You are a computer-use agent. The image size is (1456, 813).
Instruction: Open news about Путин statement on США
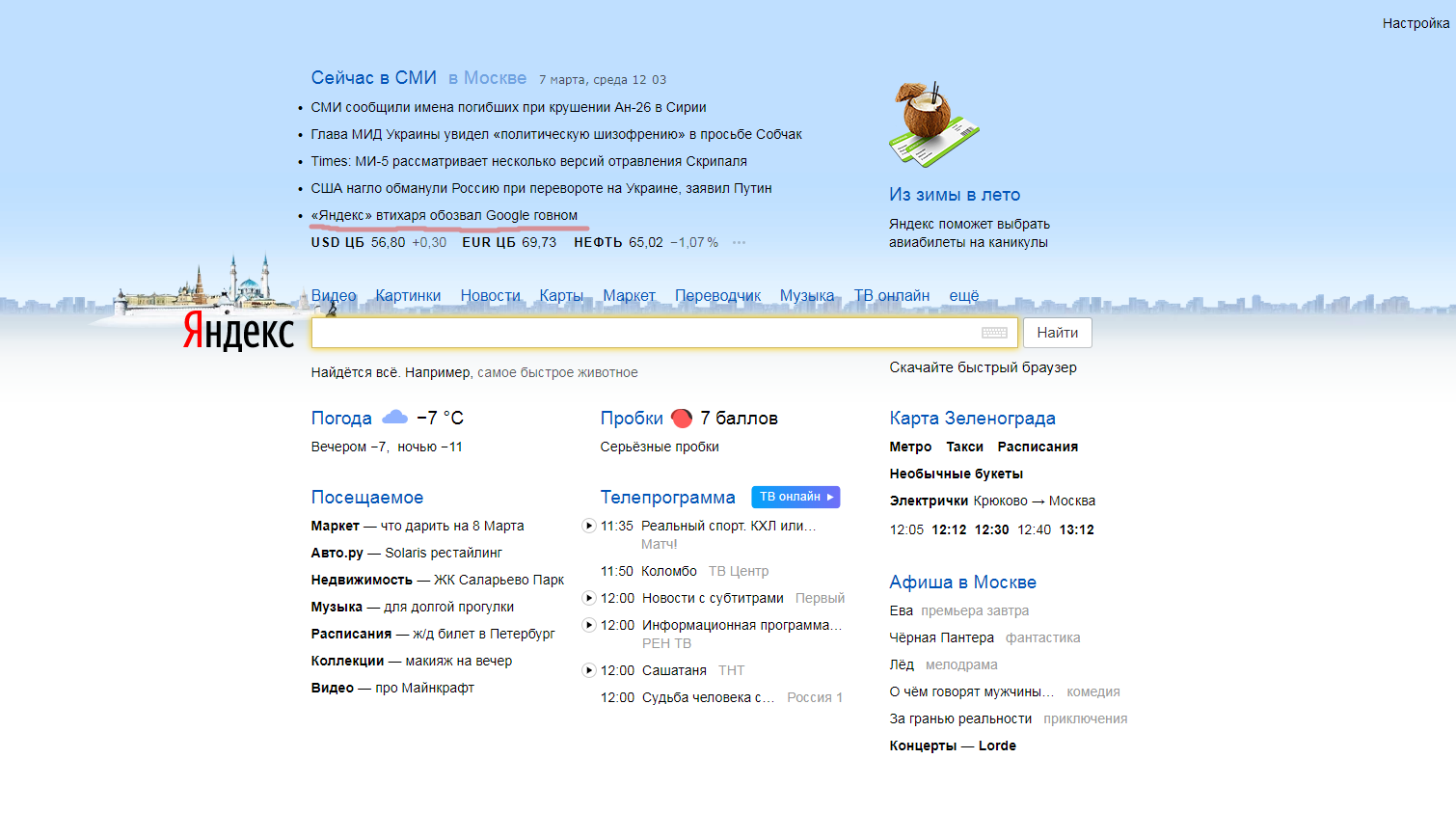tap(541, 188)
